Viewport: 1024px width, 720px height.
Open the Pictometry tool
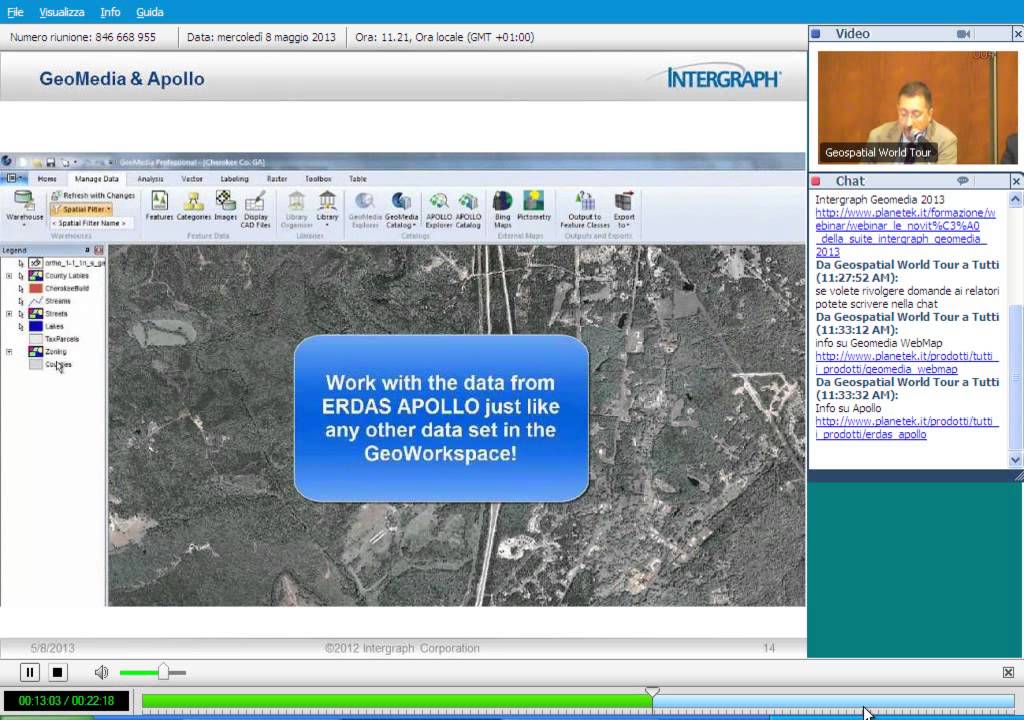534,206
